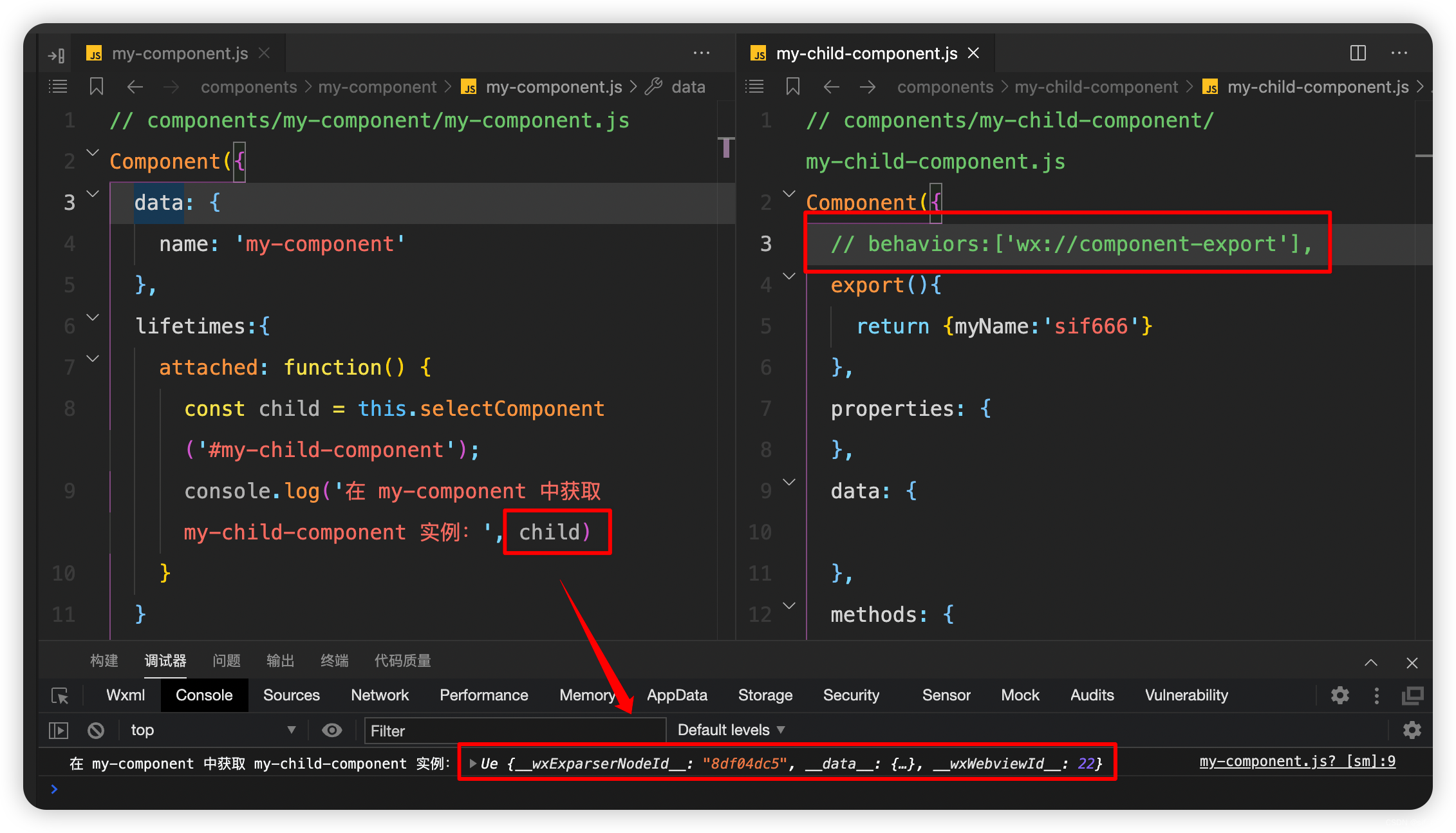Open the 'Default levels' log dropdown
Screen dimensions: 1456x833
(x=731, y=730)
